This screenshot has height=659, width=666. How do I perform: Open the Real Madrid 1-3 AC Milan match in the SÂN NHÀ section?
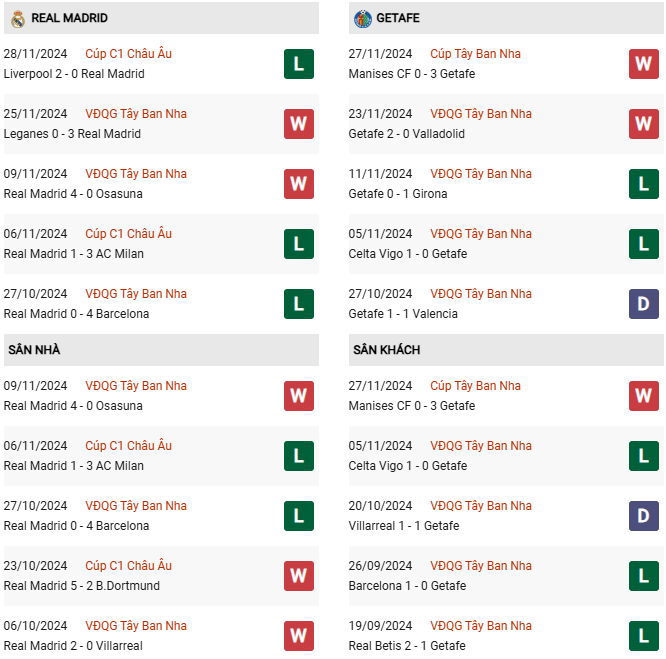pyautogui.click(x=73, y=466)
